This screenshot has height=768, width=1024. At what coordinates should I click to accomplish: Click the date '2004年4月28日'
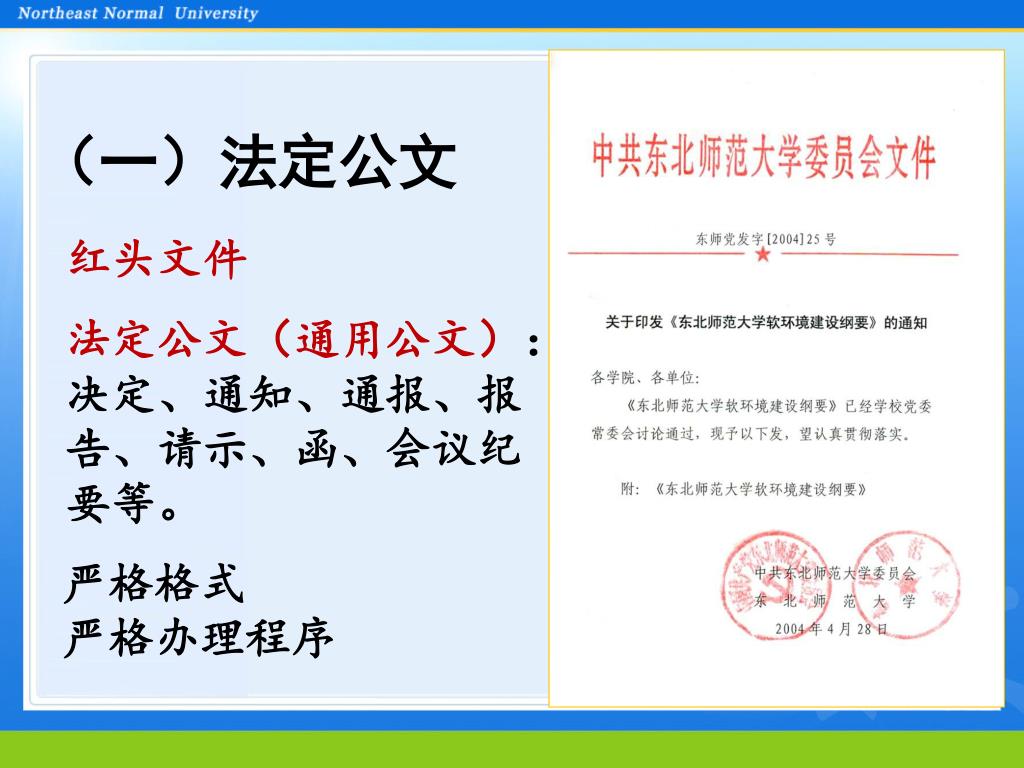point(832,629)
